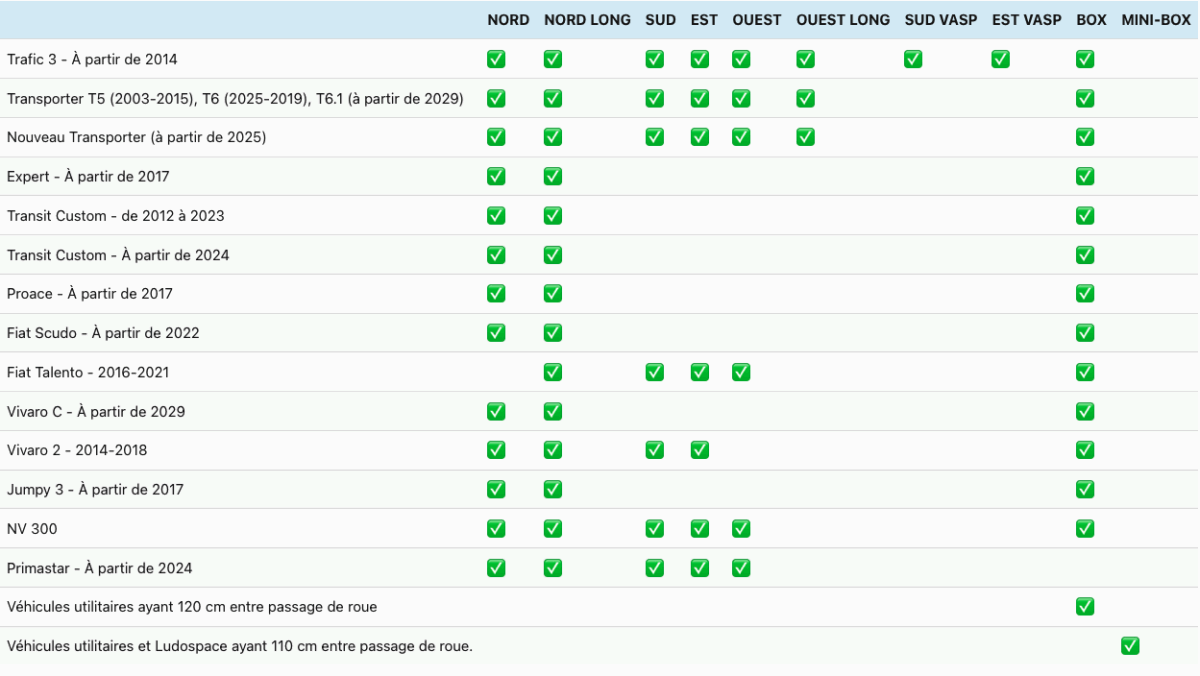Click "Fiat Scudo - À partir de 2022" label
Screen dimensions: 1200x676
click(x=103, y=333)
